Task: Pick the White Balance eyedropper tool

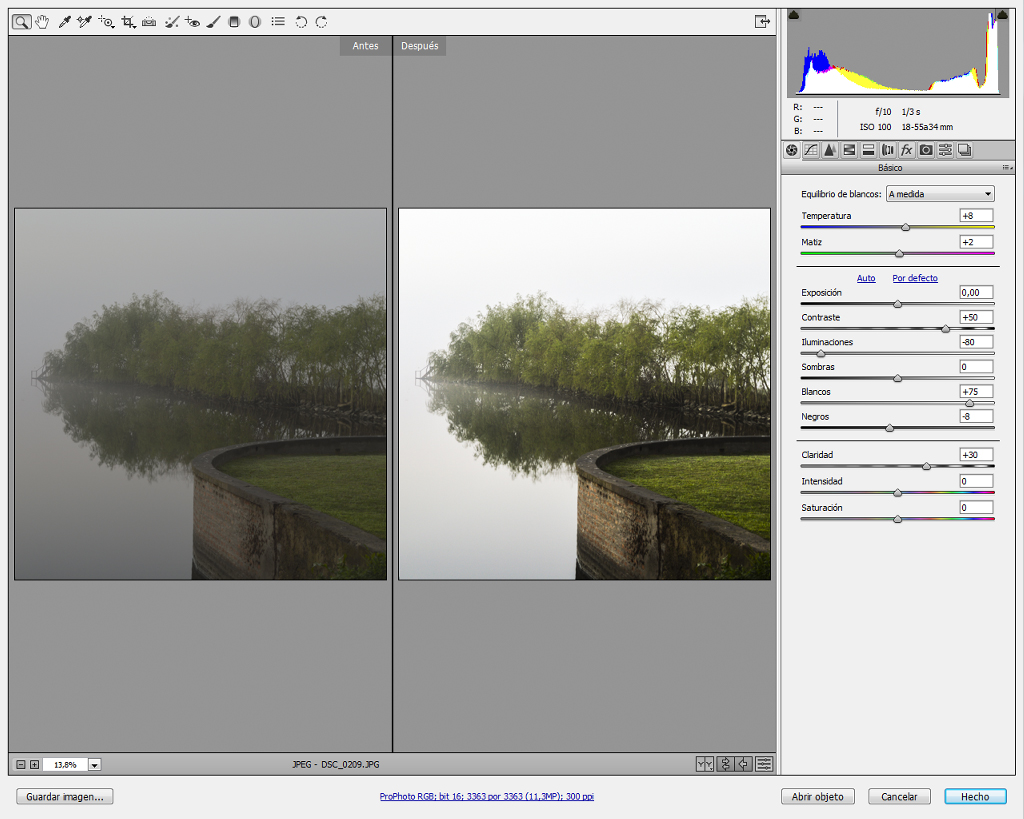Action: tap(64, 22)
